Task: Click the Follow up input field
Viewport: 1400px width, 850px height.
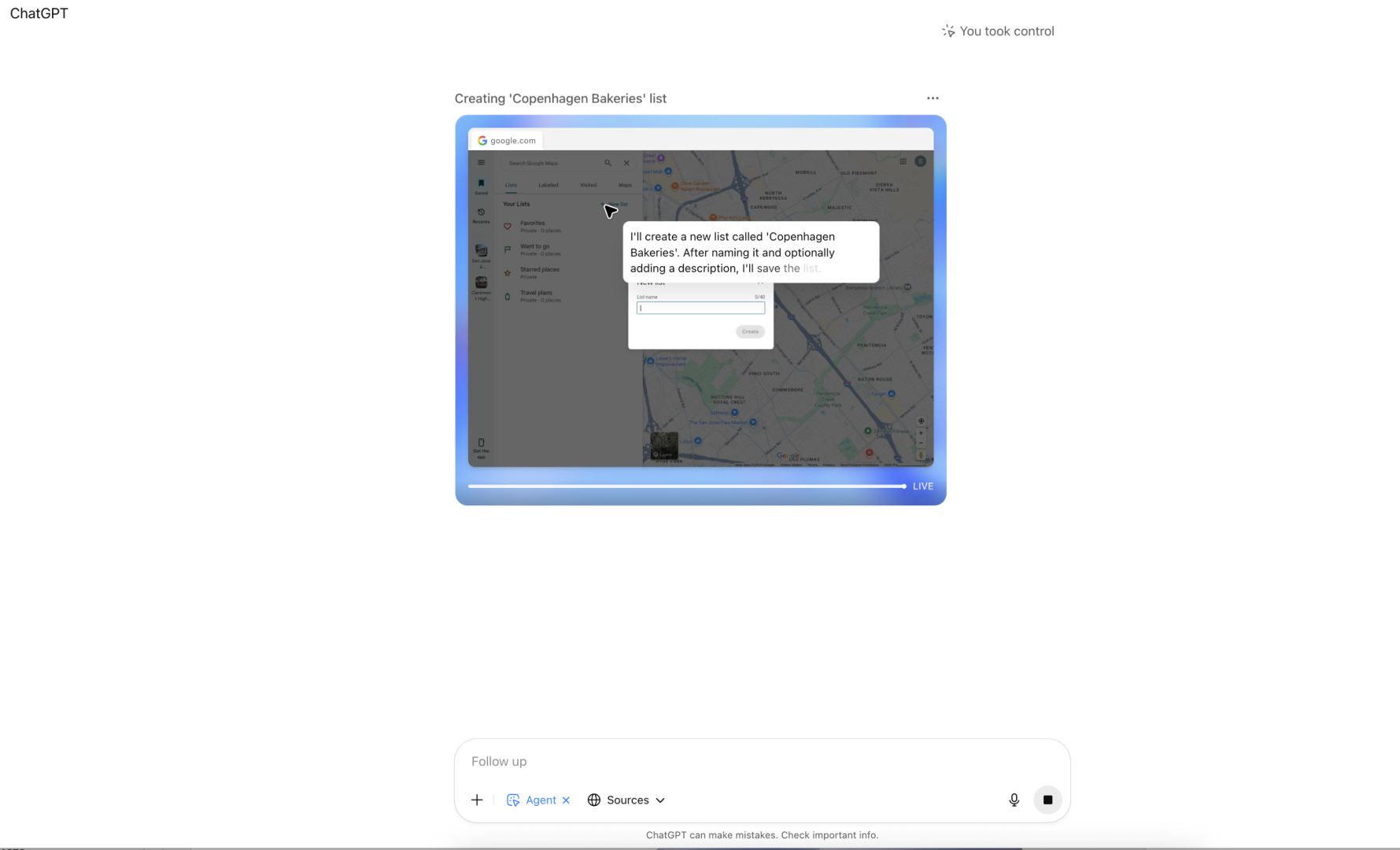Action: coord(762,761)
